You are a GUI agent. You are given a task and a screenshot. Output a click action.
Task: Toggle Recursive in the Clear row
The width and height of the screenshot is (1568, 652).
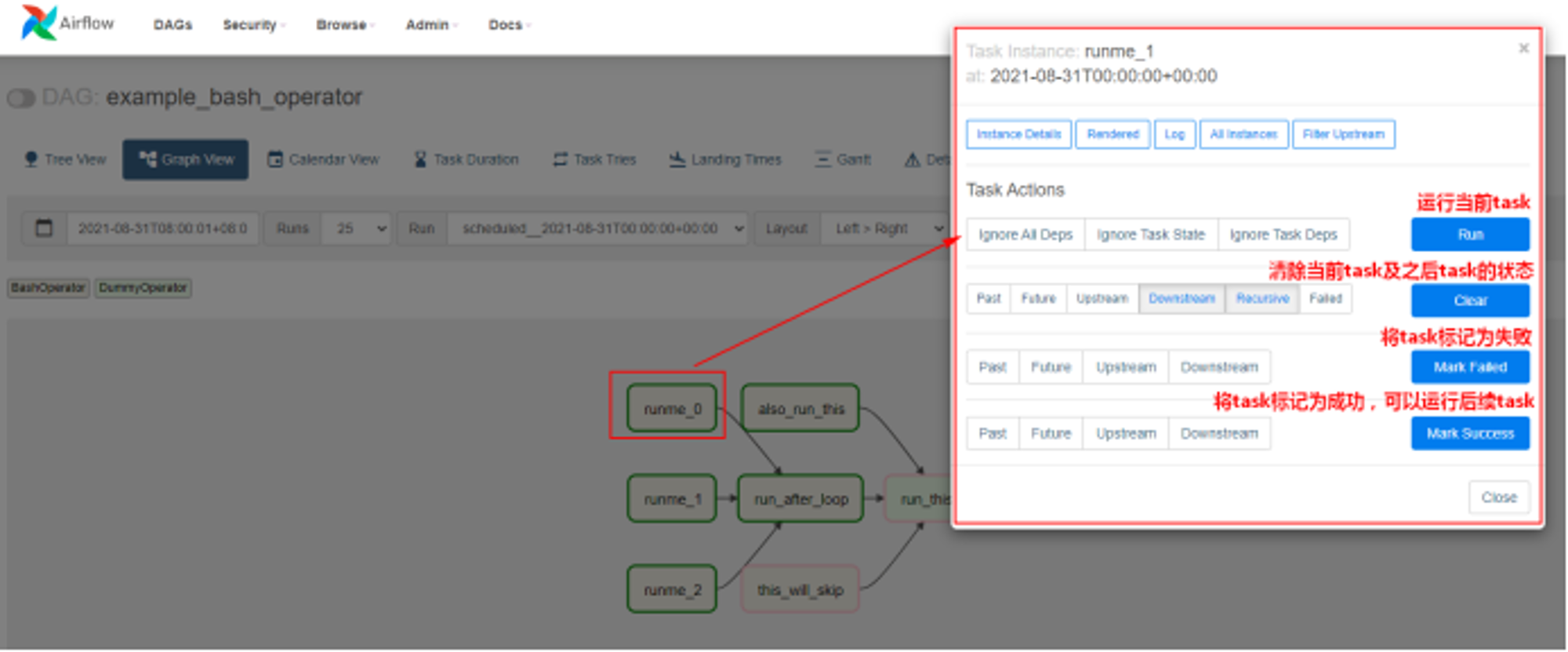pyautogui.click(x=1262, y=298)
